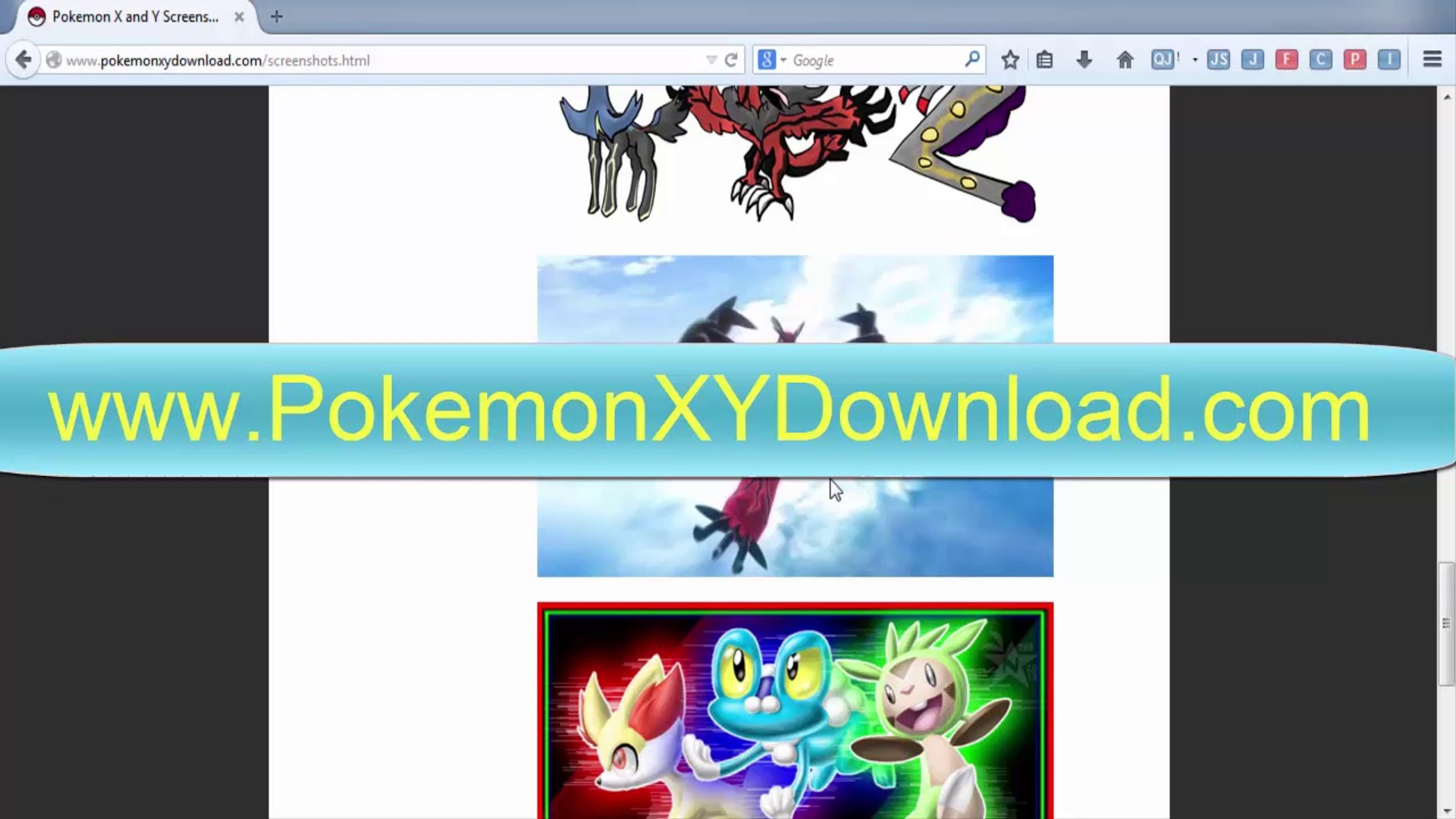Click the legendary Pokemon drawing image
This screenshot has height=819, width=1456.
coord(797,155)
